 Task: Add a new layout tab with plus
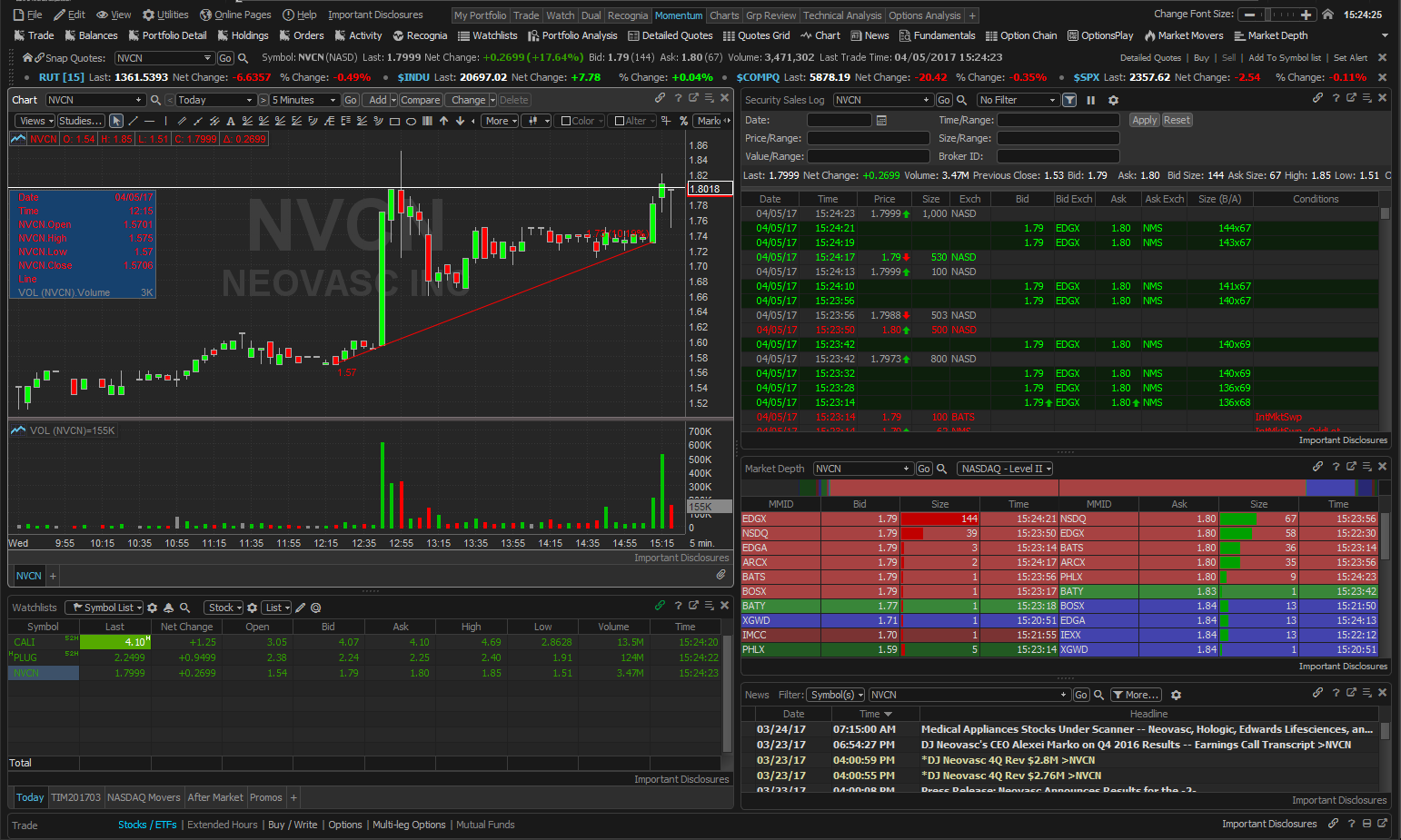[972, 15]
